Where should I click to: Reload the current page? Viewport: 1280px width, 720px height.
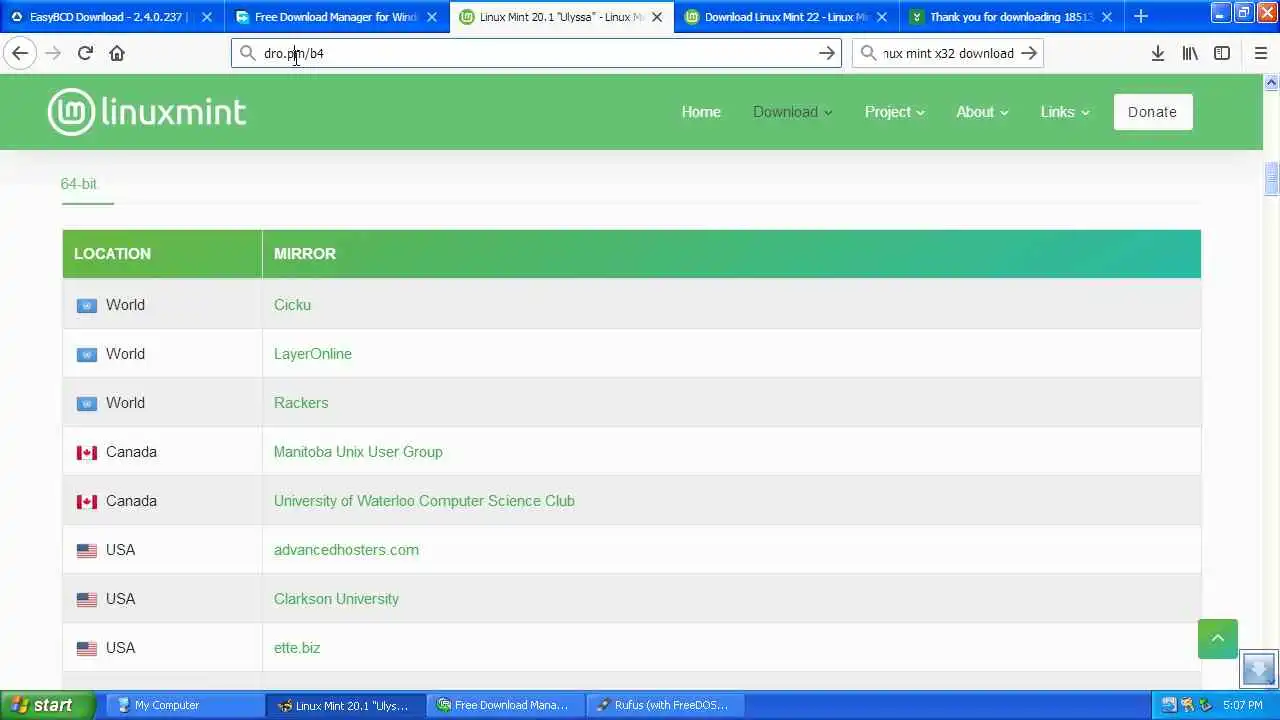pyautogui.click(x=85, y=53)
